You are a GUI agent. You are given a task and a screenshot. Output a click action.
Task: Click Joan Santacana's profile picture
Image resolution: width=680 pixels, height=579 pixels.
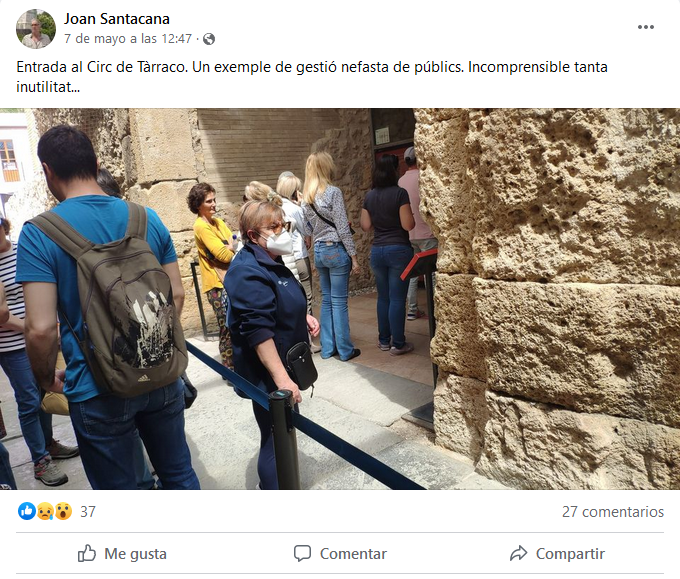[x=36, y=29]
